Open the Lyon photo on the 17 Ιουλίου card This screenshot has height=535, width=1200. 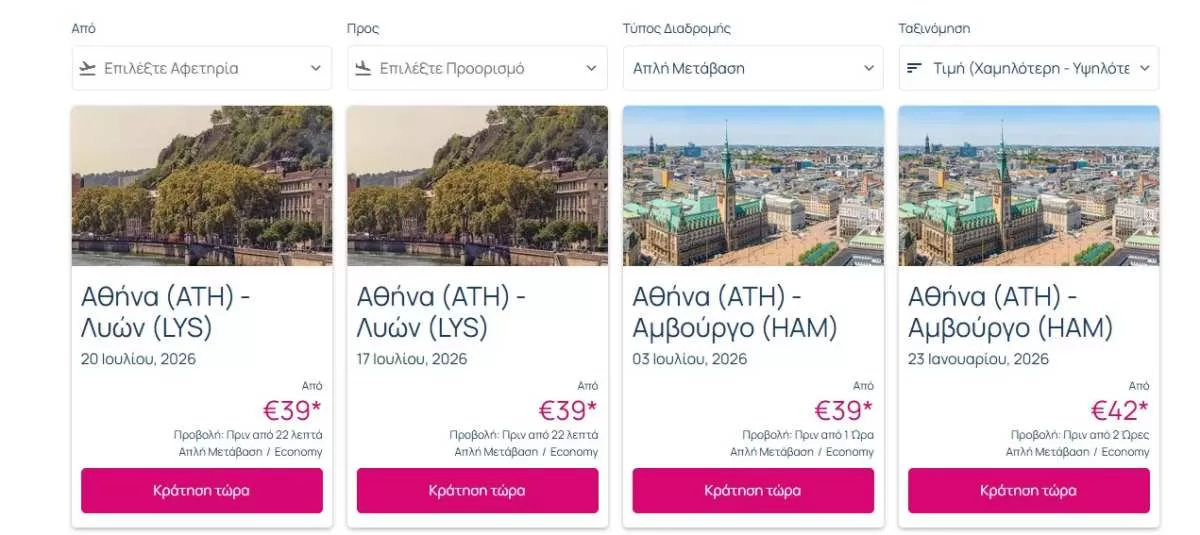pos(477,185)
